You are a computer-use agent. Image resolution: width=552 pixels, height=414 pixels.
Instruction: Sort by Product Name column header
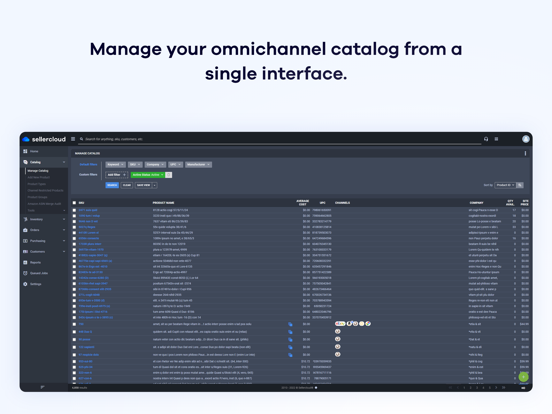tap(163, 203)
